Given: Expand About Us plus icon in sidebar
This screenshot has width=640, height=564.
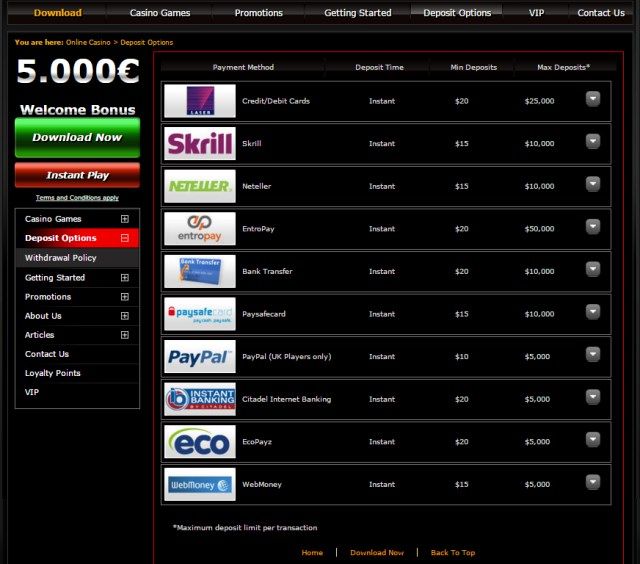Looking at the screenshot, I should pyautogui.click(x=125, y=316).
